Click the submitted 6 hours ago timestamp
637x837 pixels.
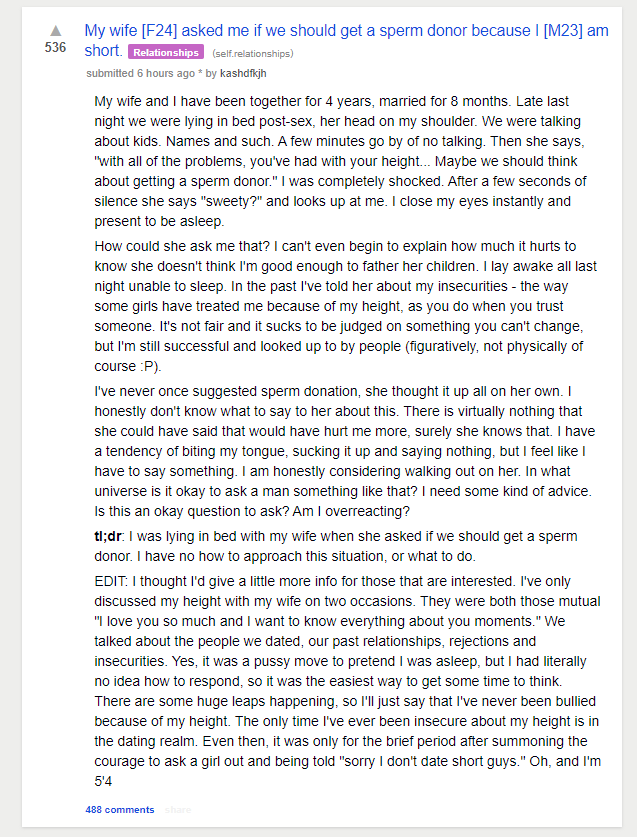(140, 73)
